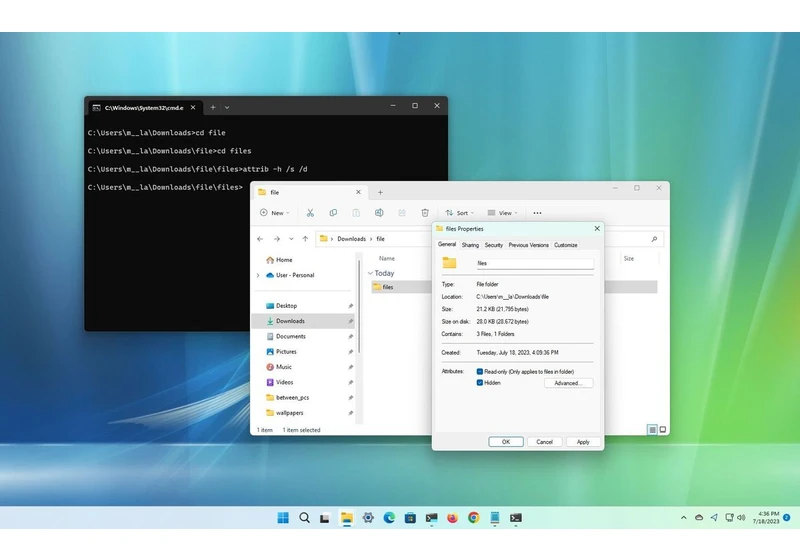This screenshot has width=800, height=560.
Task: Click the Rename icon in File Explorer toolbar
Action: [x=379, y=213]
